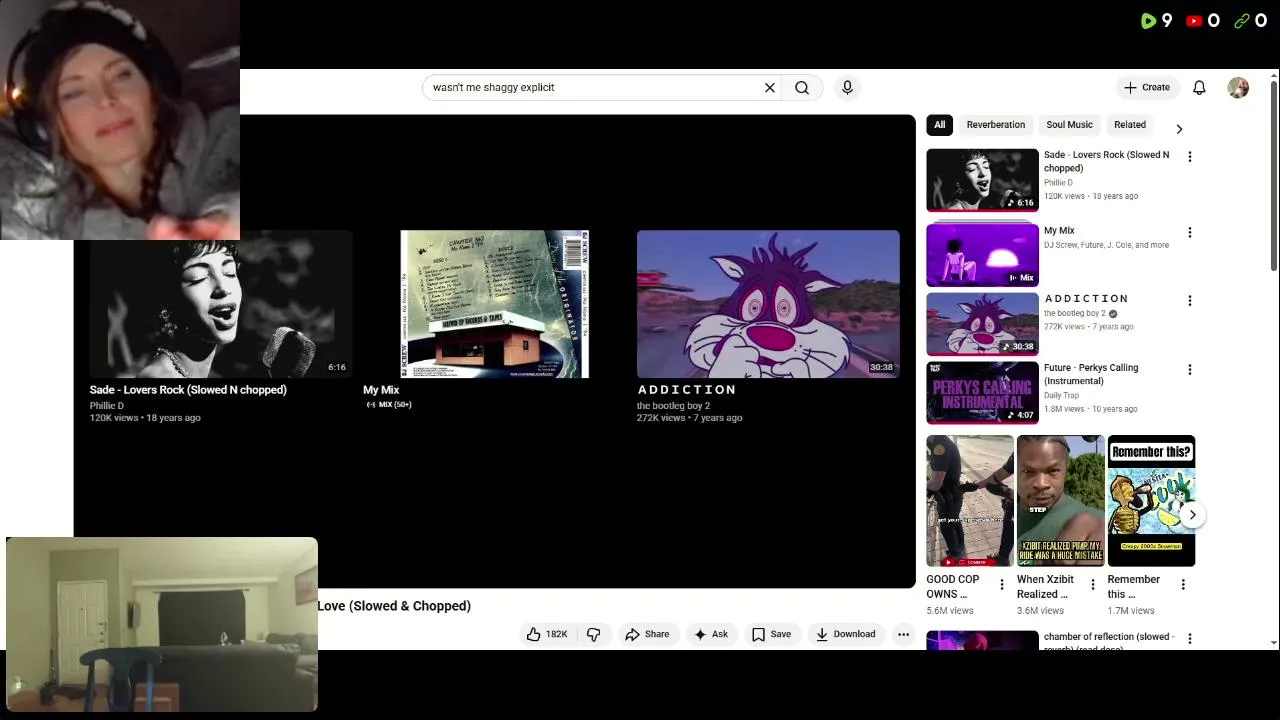Open the Ask assistant button
This screenshot has height=720, width=1280.
click(711, 634)
